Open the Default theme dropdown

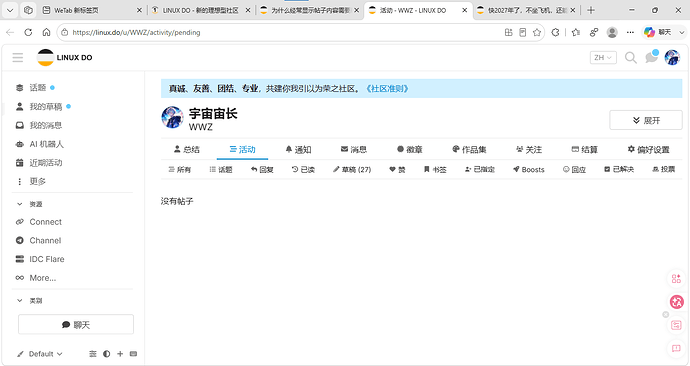click(x=40, y=354)
